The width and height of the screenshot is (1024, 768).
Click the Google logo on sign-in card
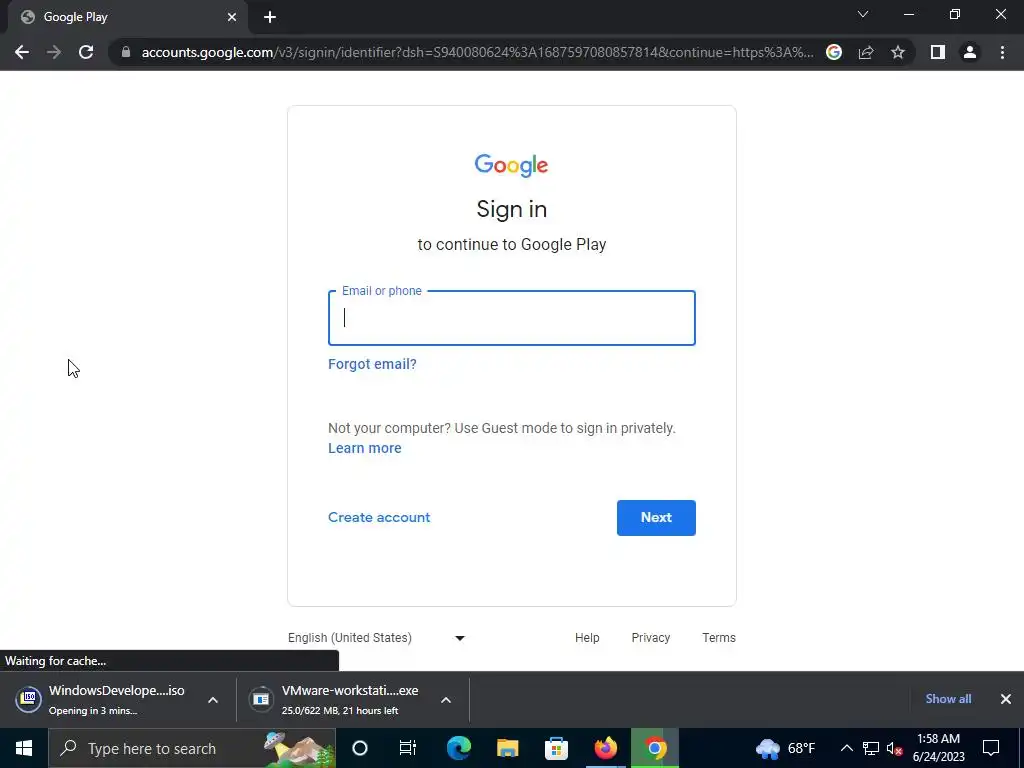tap(511, 165)
